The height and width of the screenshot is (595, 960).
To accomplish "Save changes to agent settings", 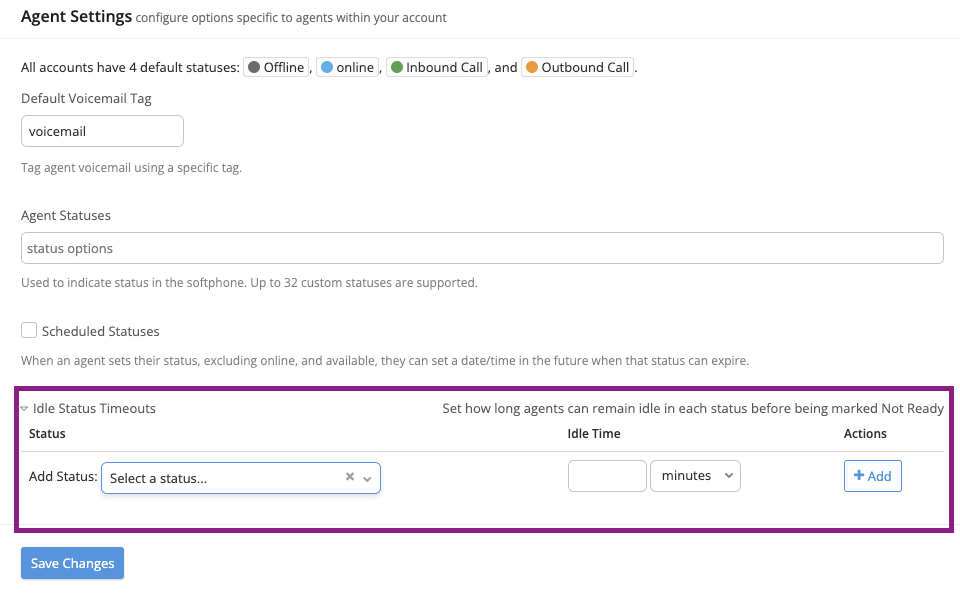I will (72, 563).
